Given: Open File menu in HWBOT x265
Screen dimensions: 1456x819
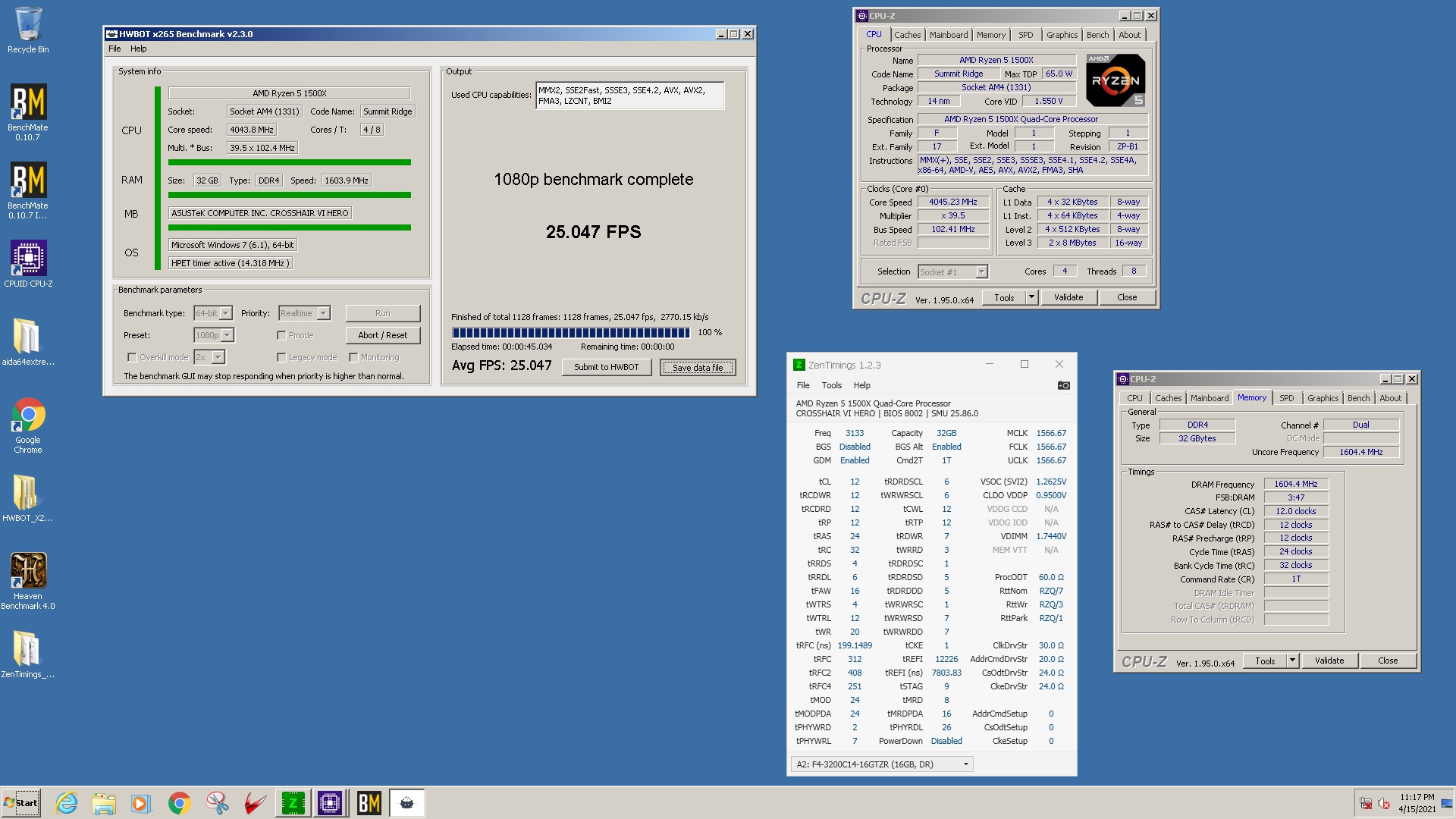Looking at the screenshot, I should (x=115, y=49).
